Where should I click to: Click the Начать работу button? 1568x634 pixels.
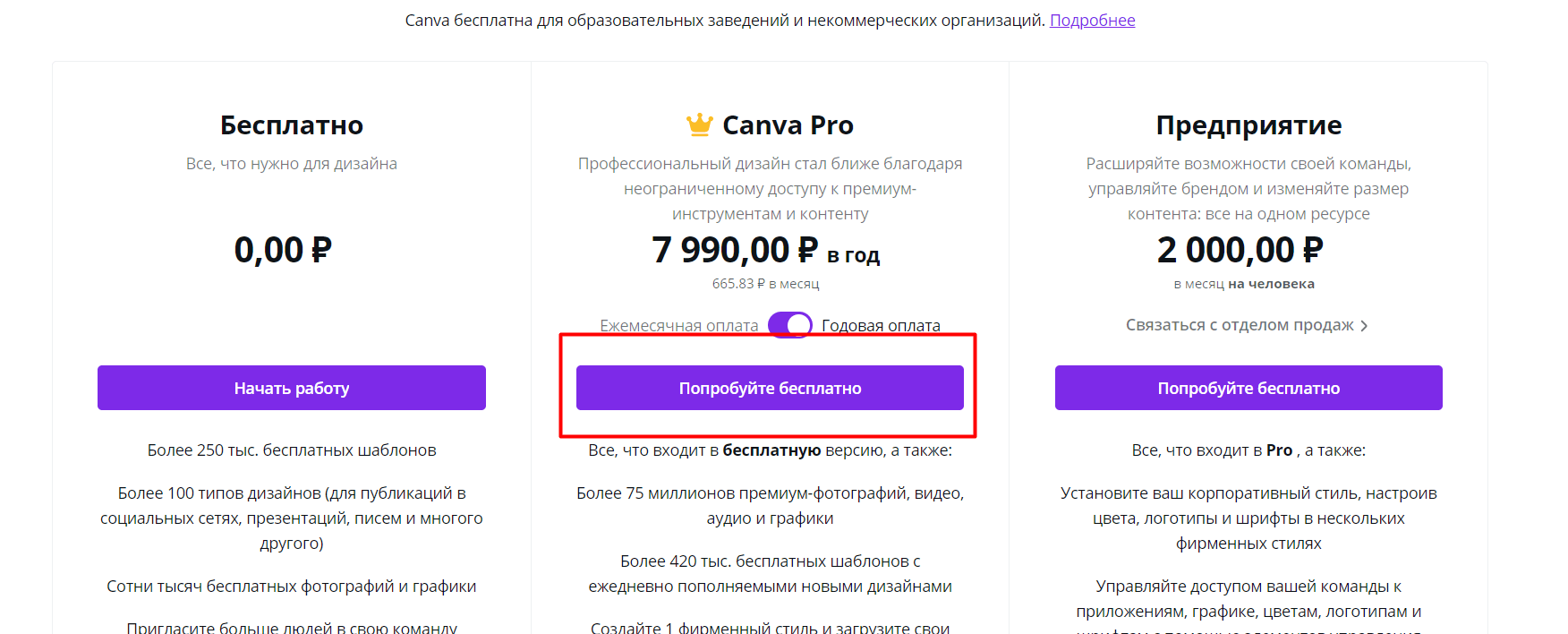[292, 388]
